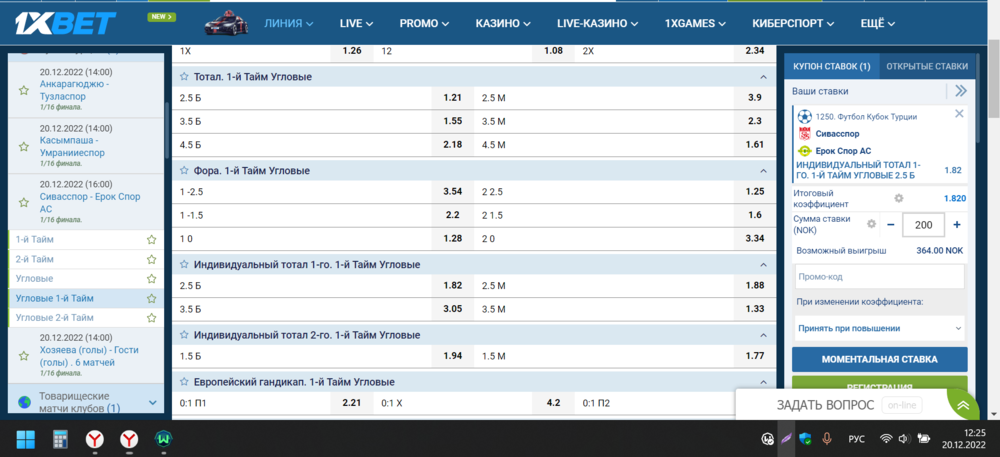Screen dimensions: 1000x457
Task: Open Сумма ставки gear settings
Action: [872, 224]
